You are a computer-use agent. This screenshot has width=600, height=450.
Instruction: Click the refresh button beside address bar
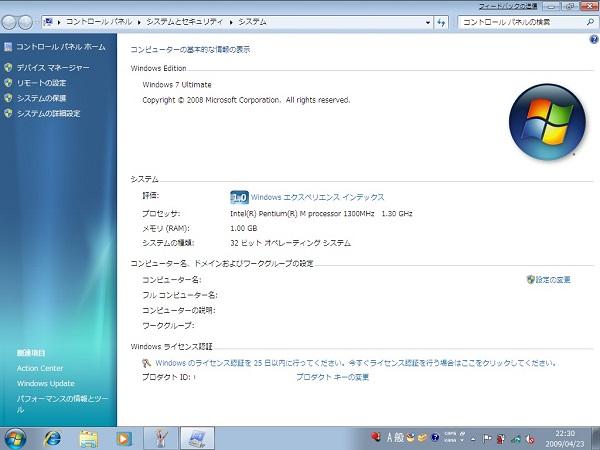pos(440,21)
